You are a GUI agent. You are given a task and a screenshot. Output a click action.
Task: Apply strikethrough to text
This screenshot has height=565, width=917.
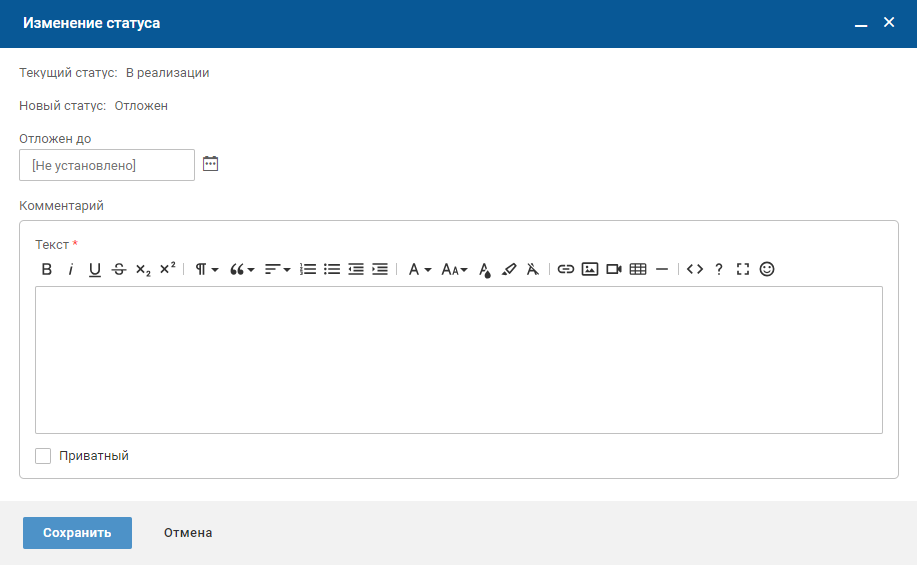[119, 269]
